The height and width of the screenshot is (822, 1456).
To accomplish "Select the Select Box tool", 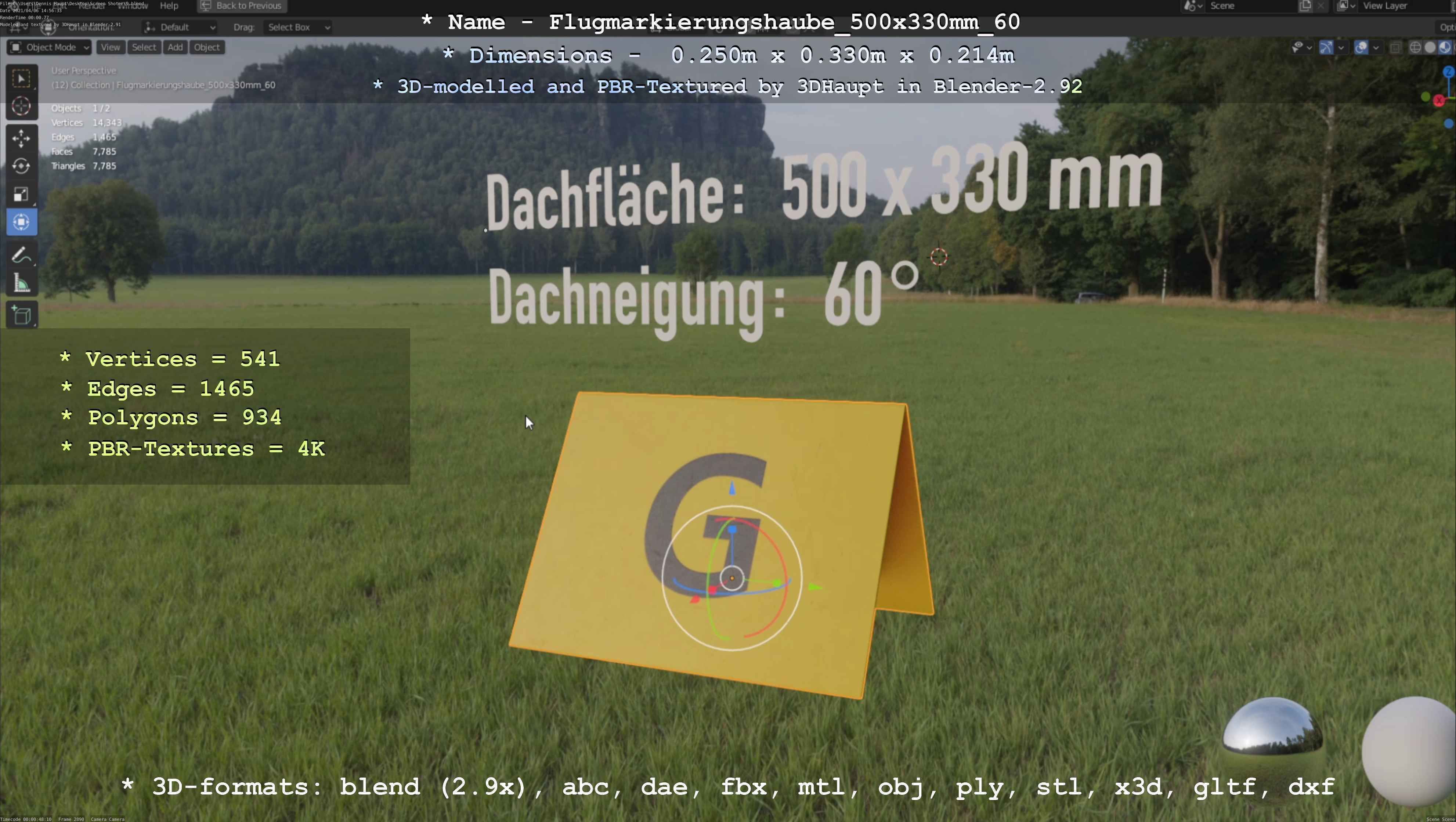I will (21, 79).
